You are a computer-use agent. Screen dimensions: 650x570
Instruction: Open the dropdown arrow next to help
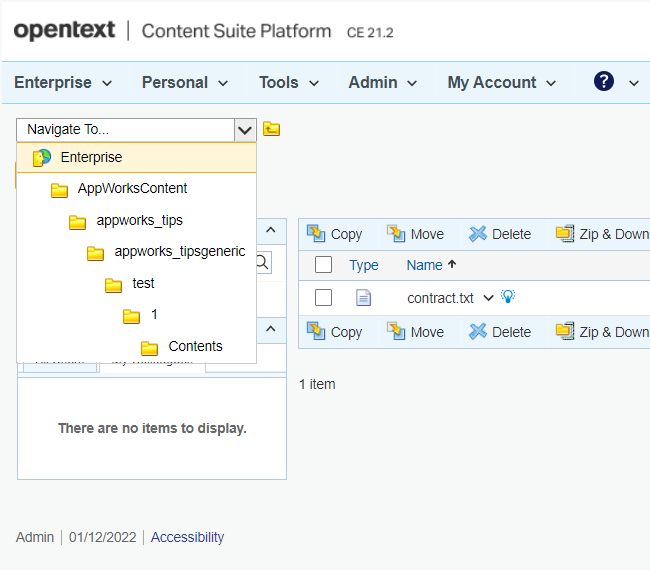633,83
